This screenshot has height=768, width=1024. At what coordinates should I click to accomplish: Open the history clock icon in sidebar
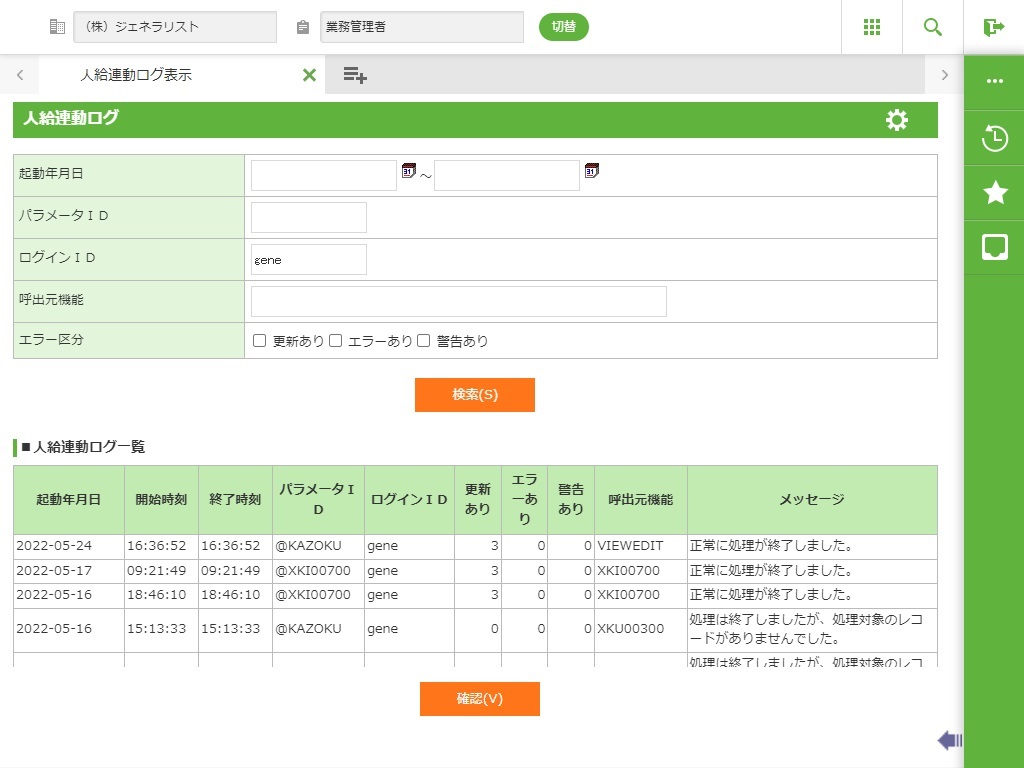pos(995,138)
